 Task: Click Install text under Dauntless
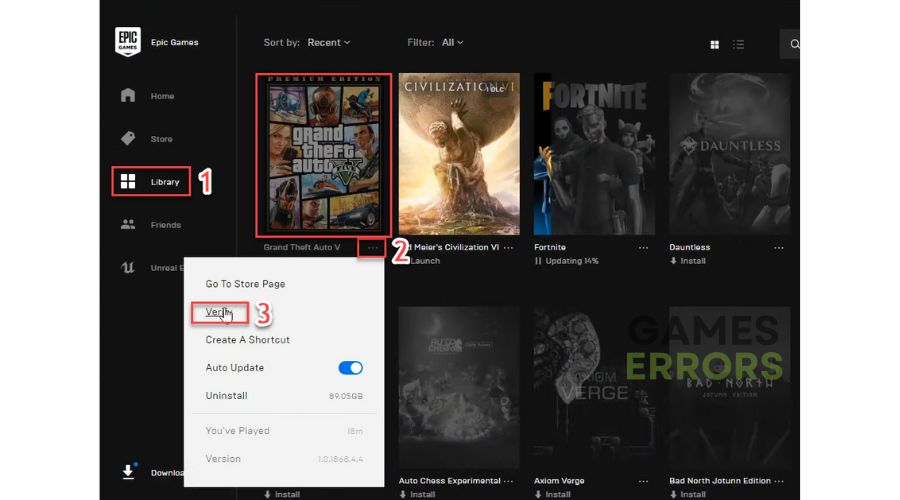pos(693,261)
